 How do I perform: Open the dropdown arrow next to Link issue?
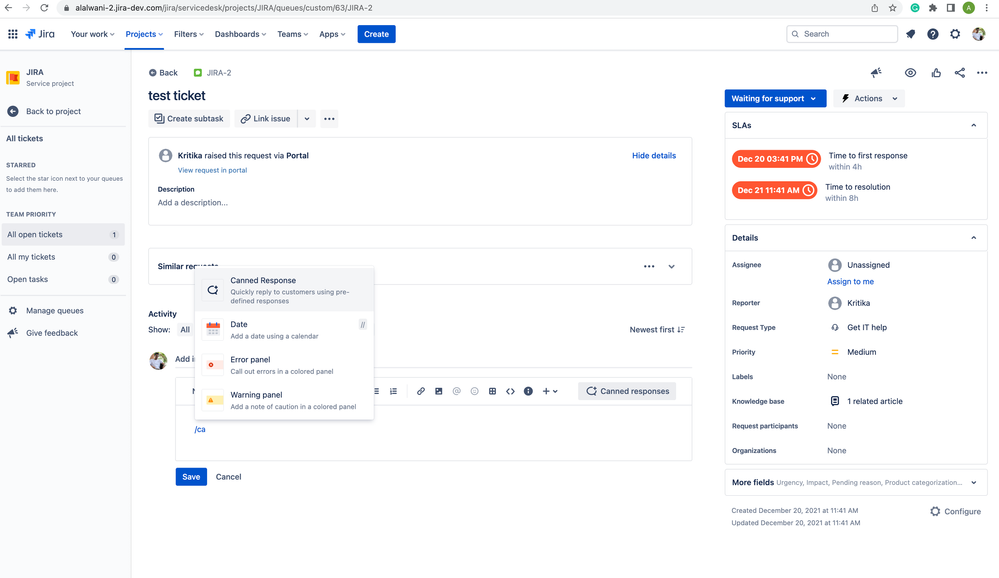click(306, 119)
